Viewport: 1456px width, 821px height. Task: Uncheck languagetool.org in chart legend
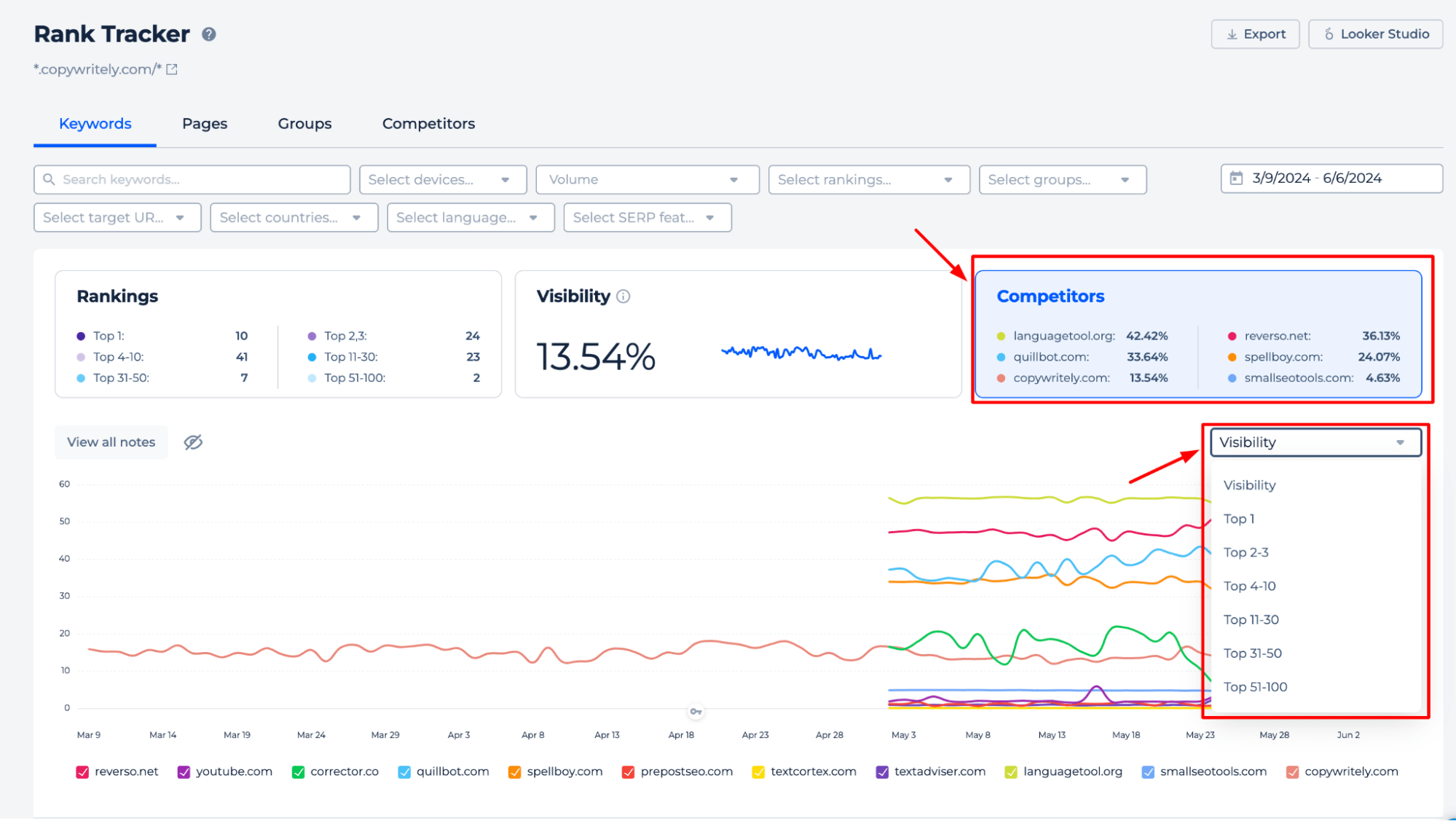[x=1011, y=772]
